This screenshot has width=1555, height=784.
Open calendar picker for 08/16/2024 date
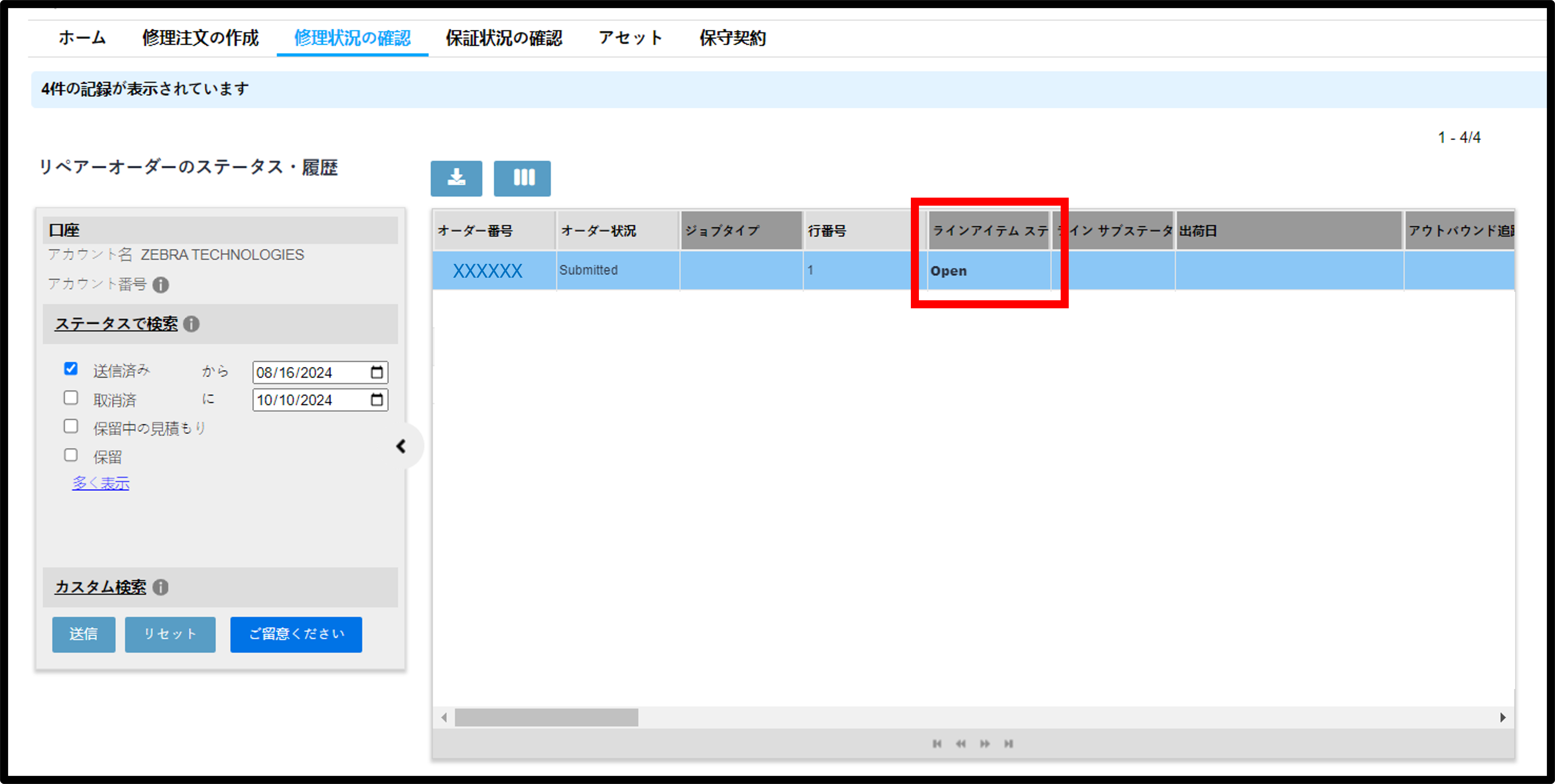pos(377,372)
